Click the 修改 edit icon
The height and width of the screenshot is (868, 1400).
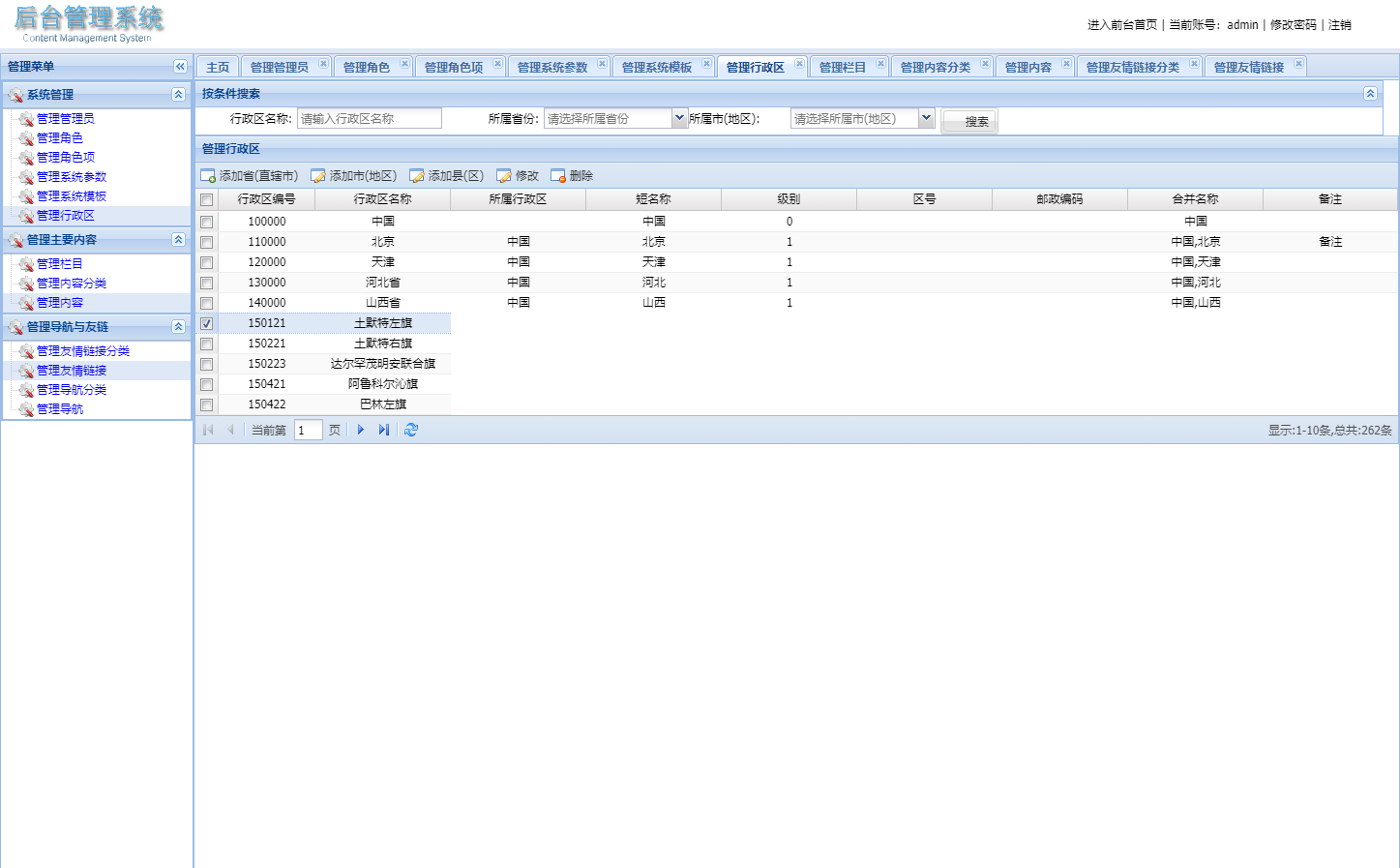coord(504,176)
